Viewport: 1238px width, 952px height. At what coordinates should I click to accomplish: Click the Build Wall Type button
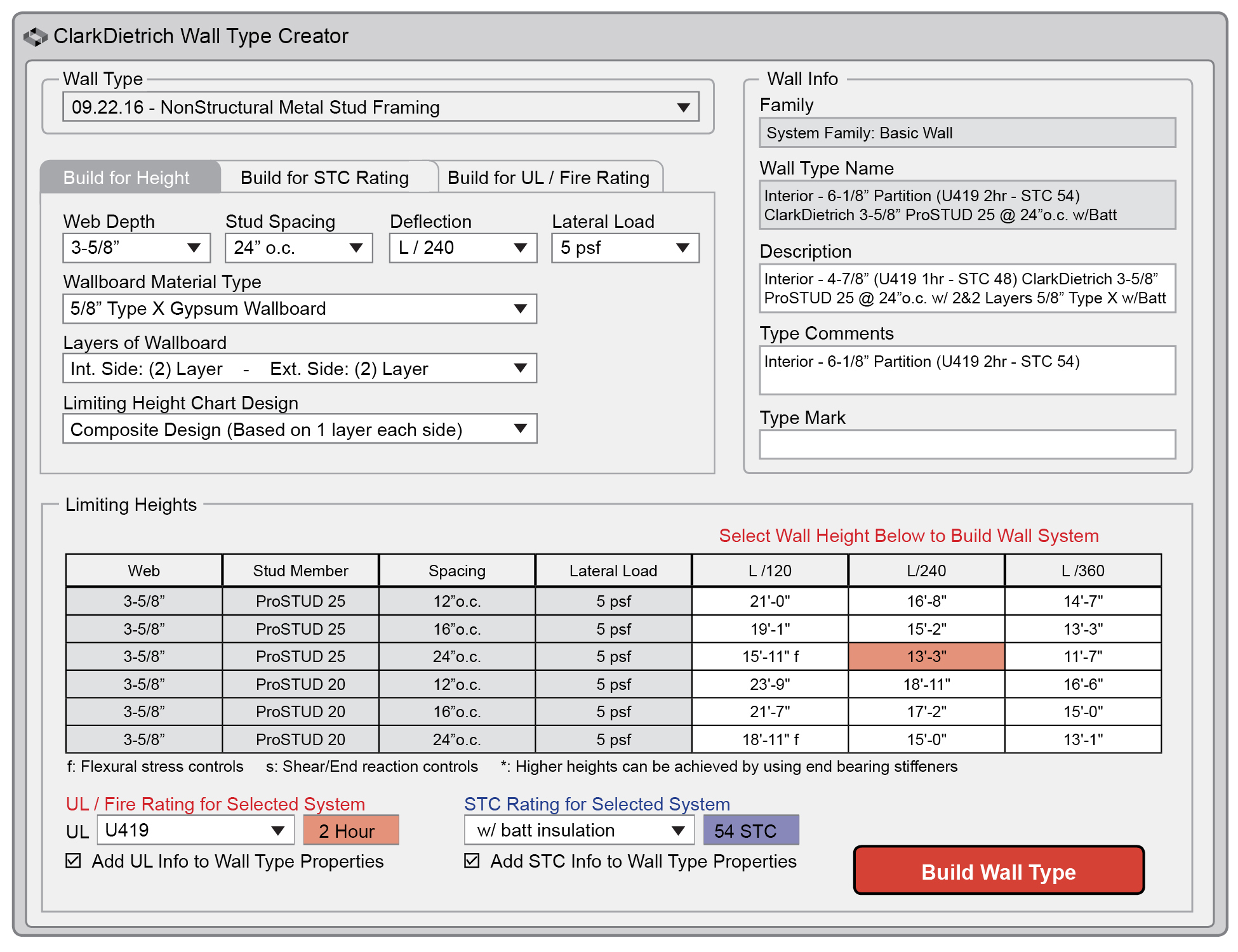click(x=999, y=871)
